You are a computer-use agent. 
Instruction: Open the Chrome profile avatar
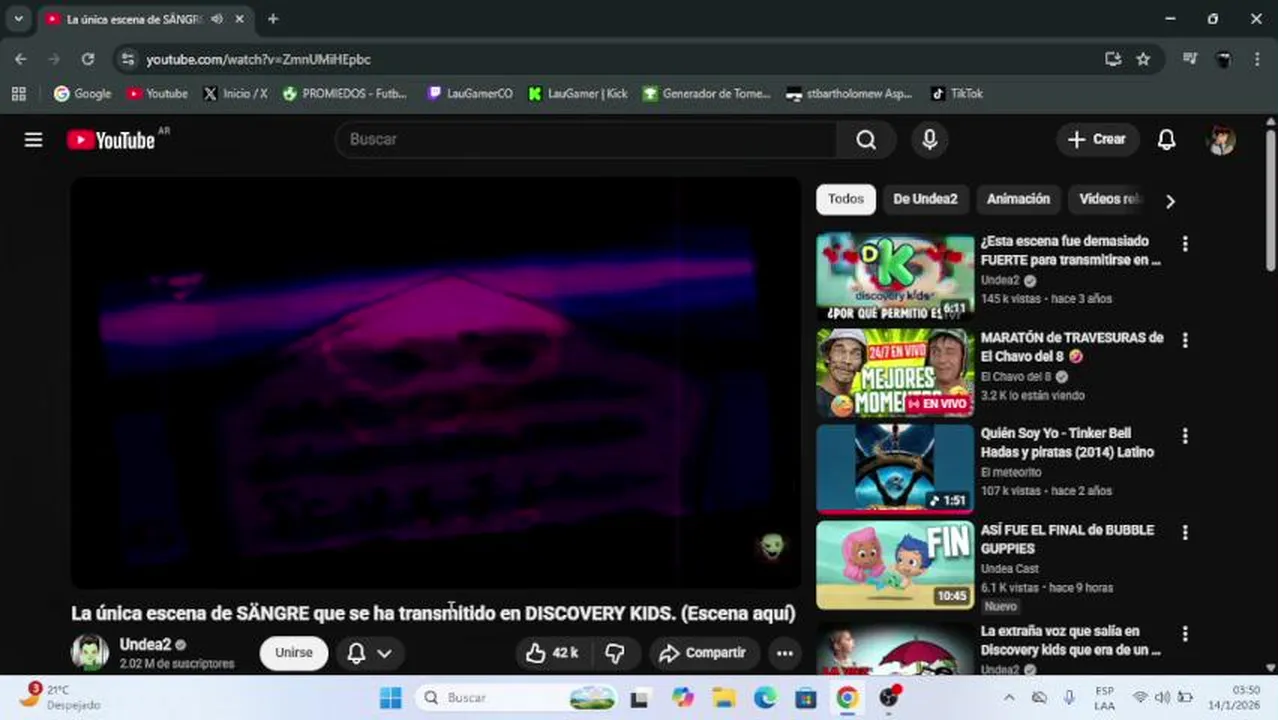(x=1222, y=59)
